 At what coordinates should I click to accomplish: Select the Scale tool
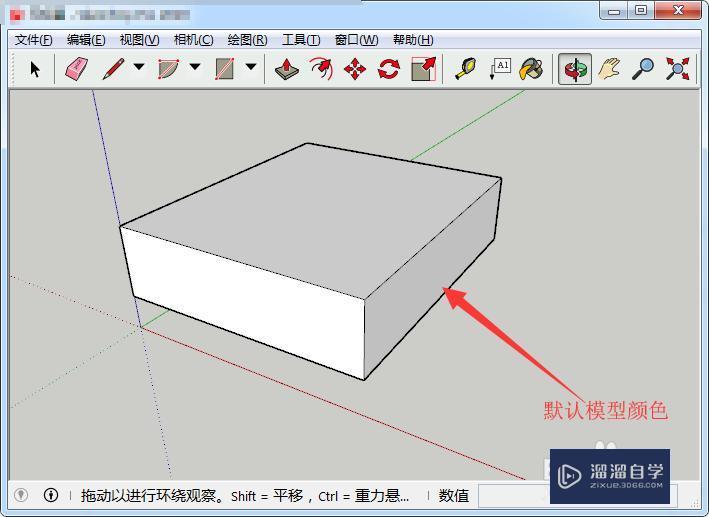[424, 69]
